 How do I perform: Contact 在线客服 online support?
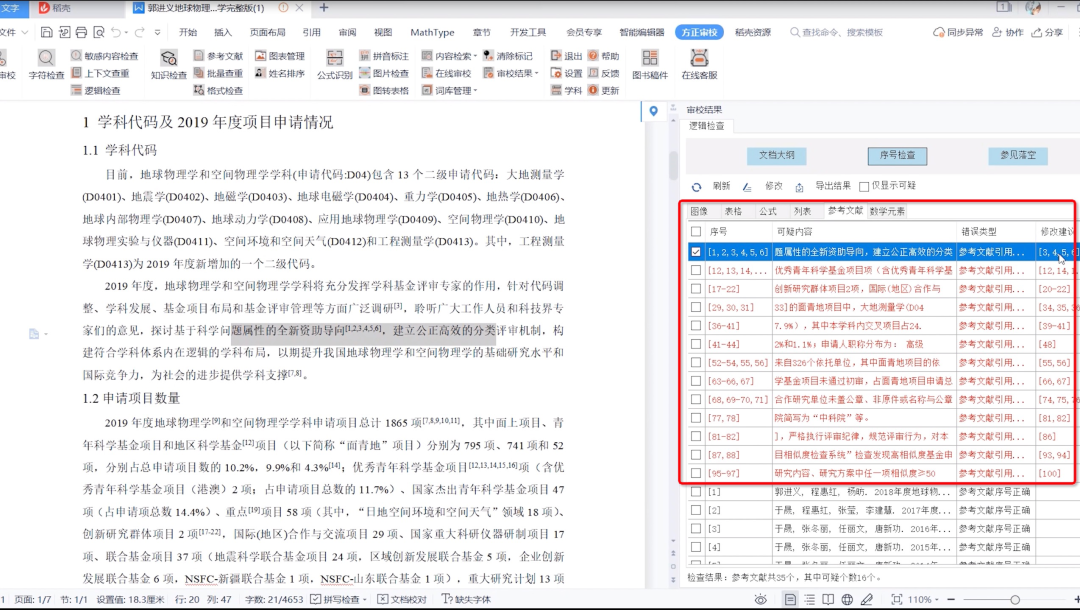pos(699,65)
